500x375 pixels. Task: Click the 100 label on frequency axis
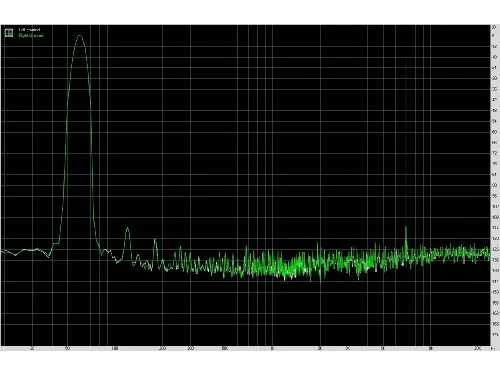click(115, 349)
